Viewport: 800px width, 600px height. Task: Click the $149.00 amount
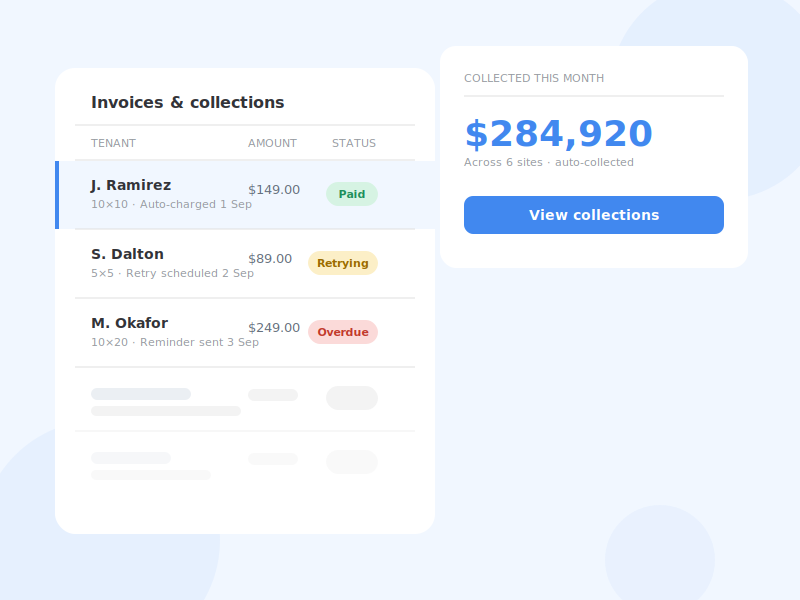[x=274, y=190]
